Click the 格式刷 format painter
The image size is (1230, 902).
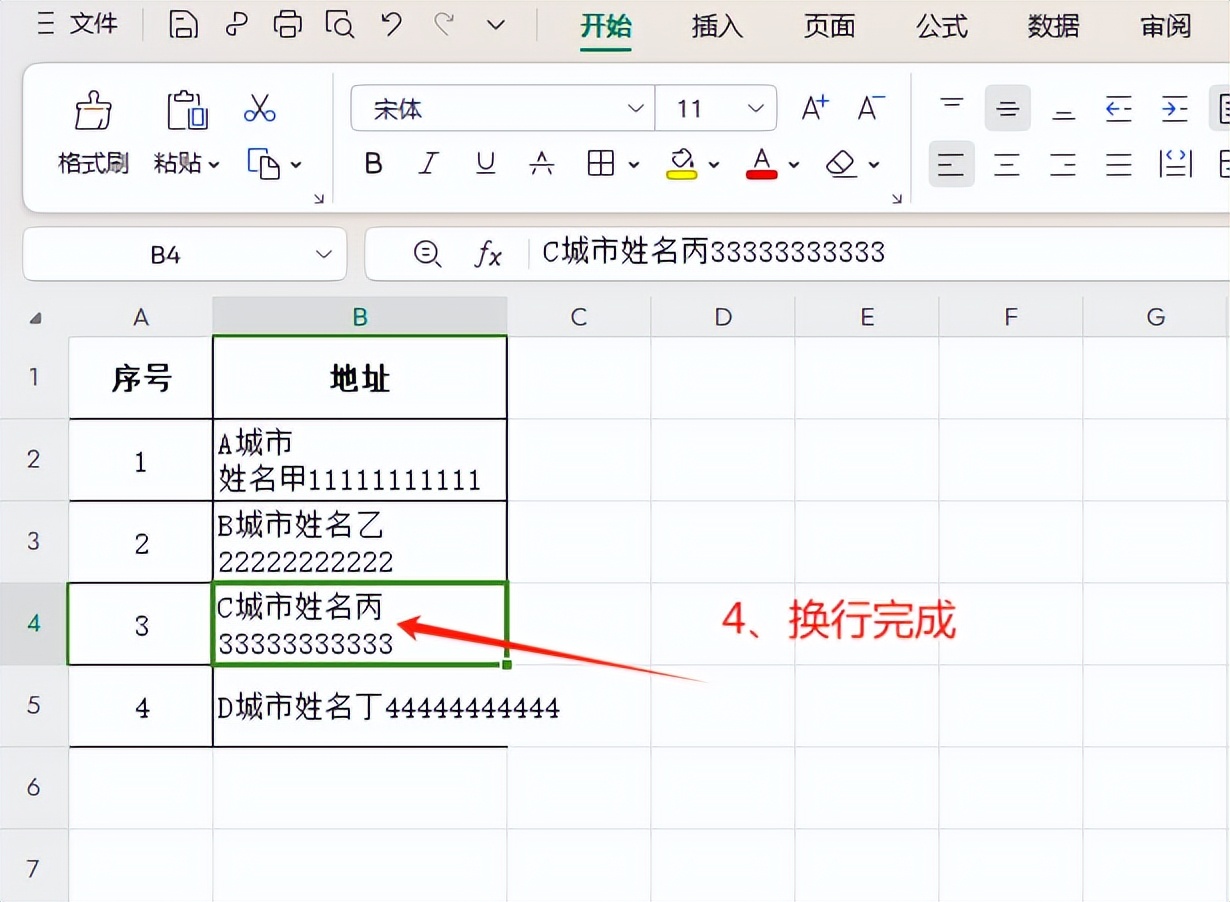[x=93, y=133]
